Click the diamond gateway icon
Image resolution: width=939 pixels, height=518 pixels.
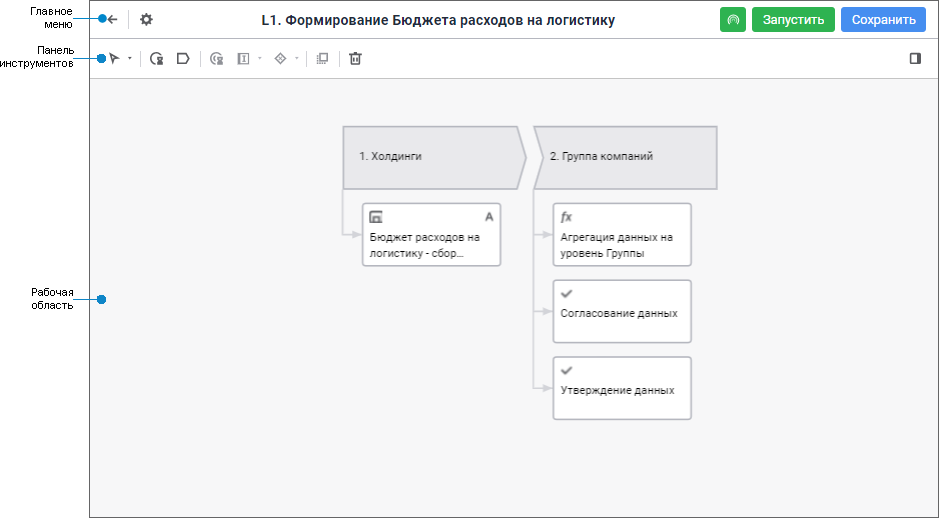coord(280,59)
